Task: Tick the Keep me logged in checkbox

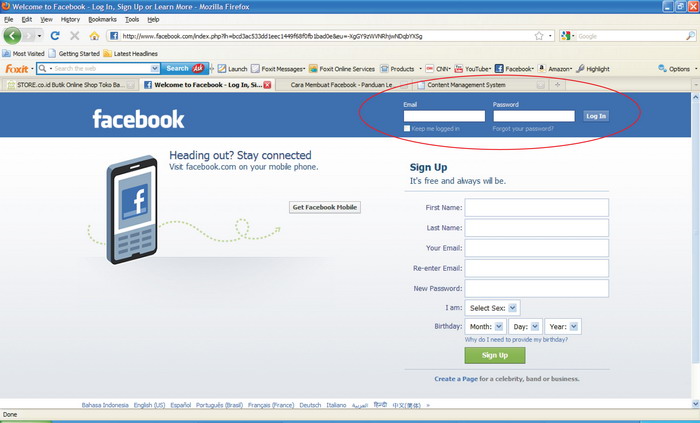Action: click(x=407, y=129)
